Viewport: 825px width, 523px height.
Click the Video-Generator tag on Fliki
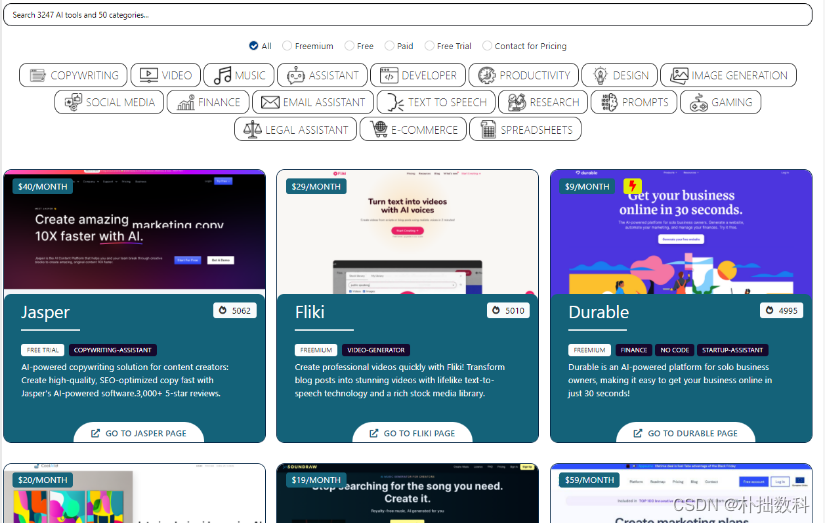(376, 350)
